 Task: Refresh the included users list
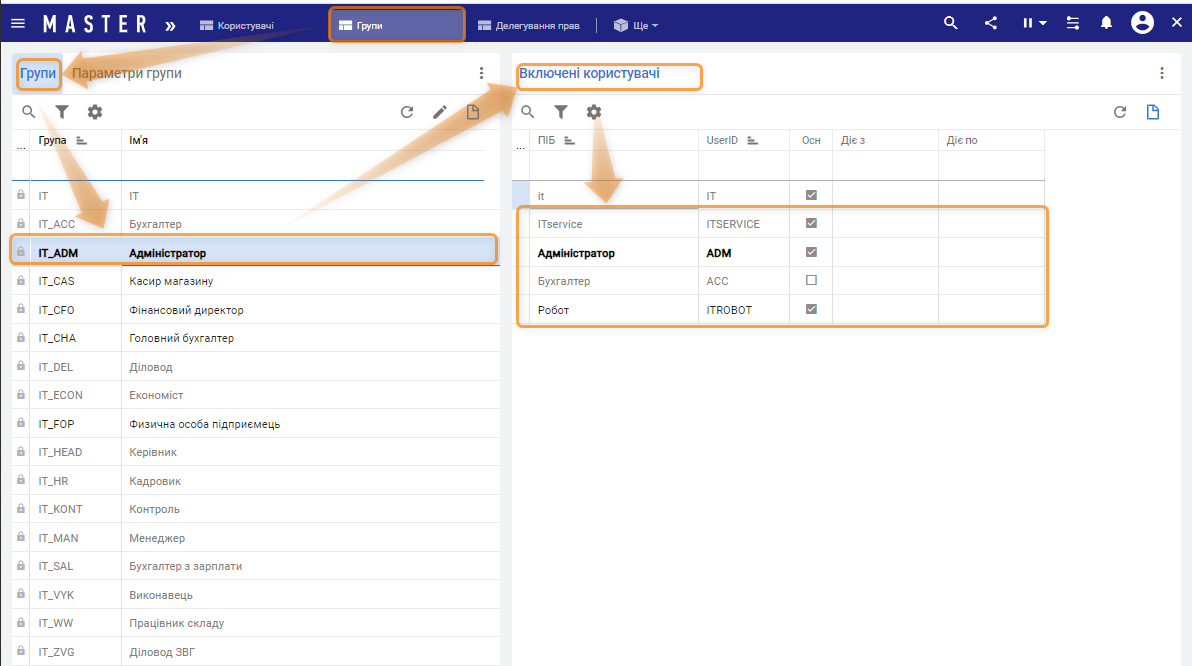pos(1120,112)
